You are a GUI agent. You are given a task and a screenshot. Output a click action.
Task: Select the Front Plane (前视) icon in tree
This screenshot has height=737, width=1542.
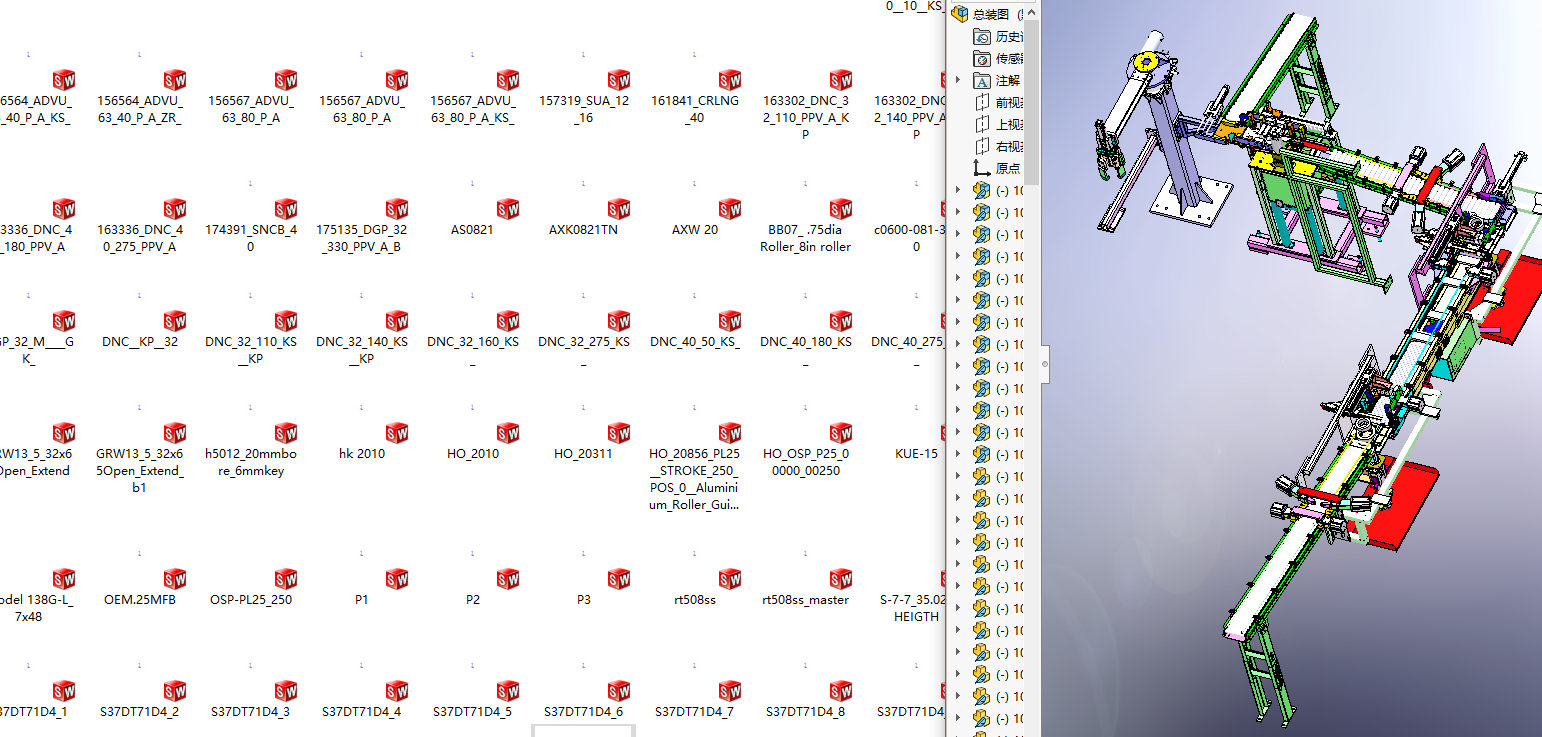pos(982,103)
